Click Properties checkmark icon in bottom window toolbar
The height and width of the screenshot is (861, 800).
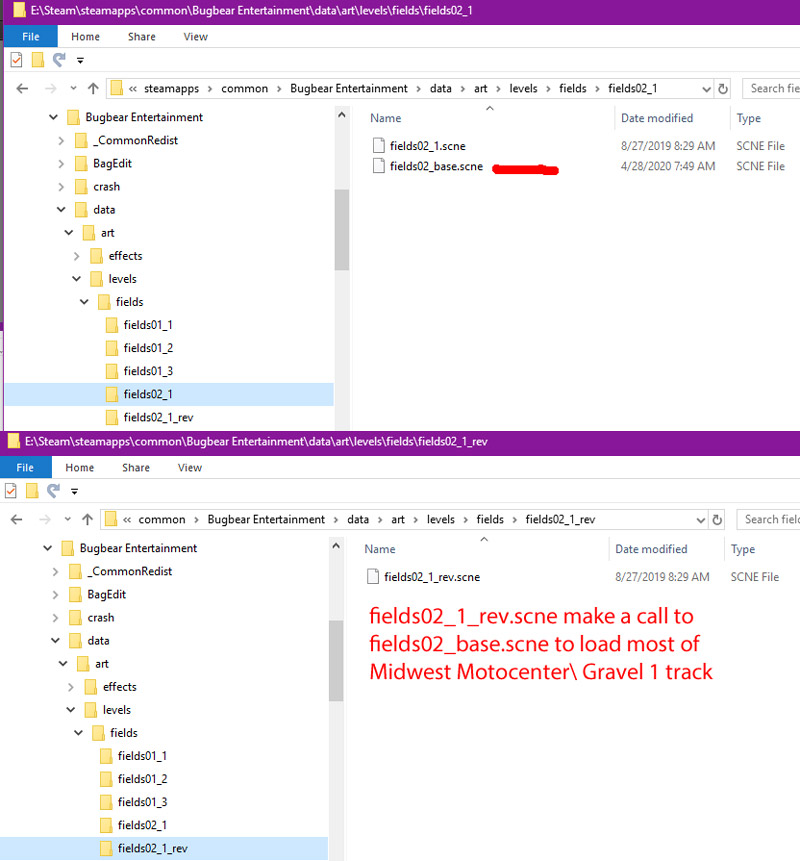pos(11,491)
